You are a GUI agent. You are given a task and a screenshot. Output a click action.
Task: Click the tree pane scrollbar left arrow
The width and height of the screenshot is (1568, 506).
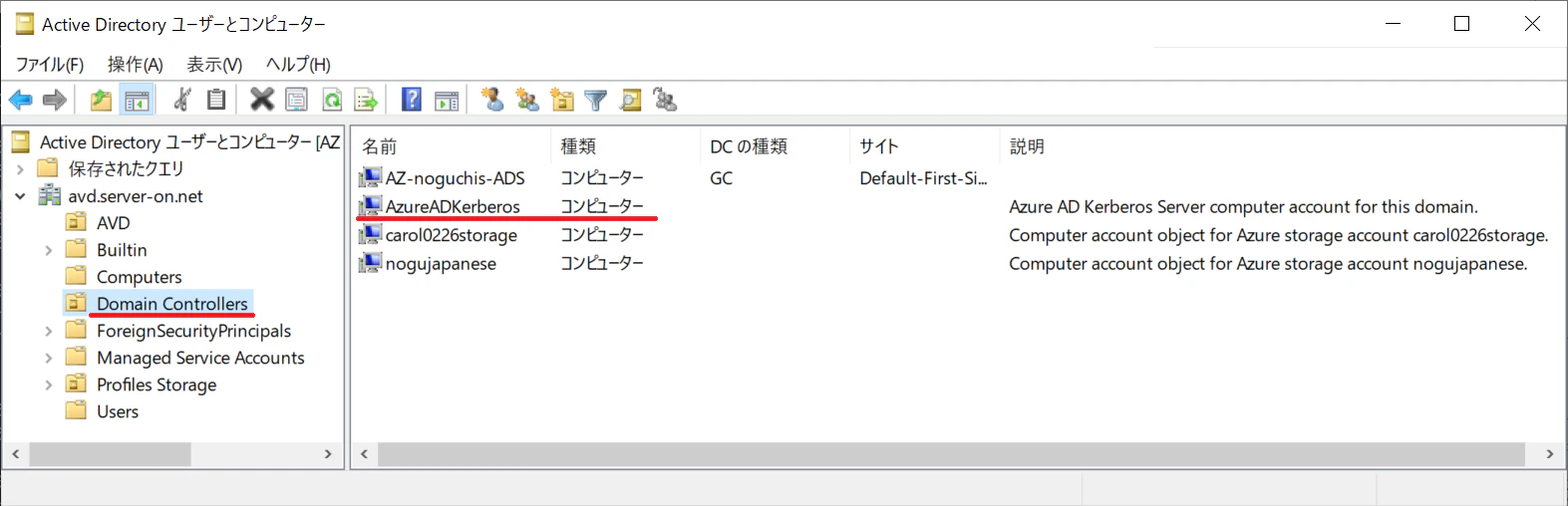coord(16,454)
